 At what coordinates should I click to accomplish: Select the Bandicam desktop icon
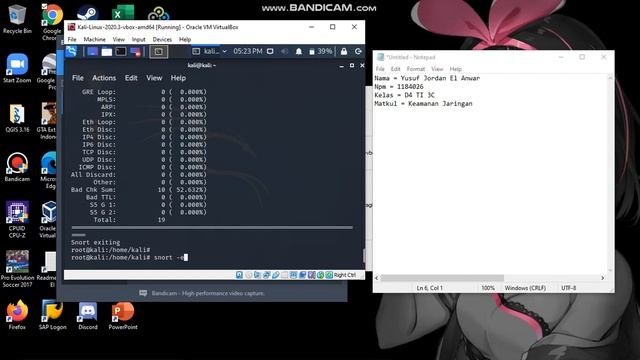(x=17, y=167)
